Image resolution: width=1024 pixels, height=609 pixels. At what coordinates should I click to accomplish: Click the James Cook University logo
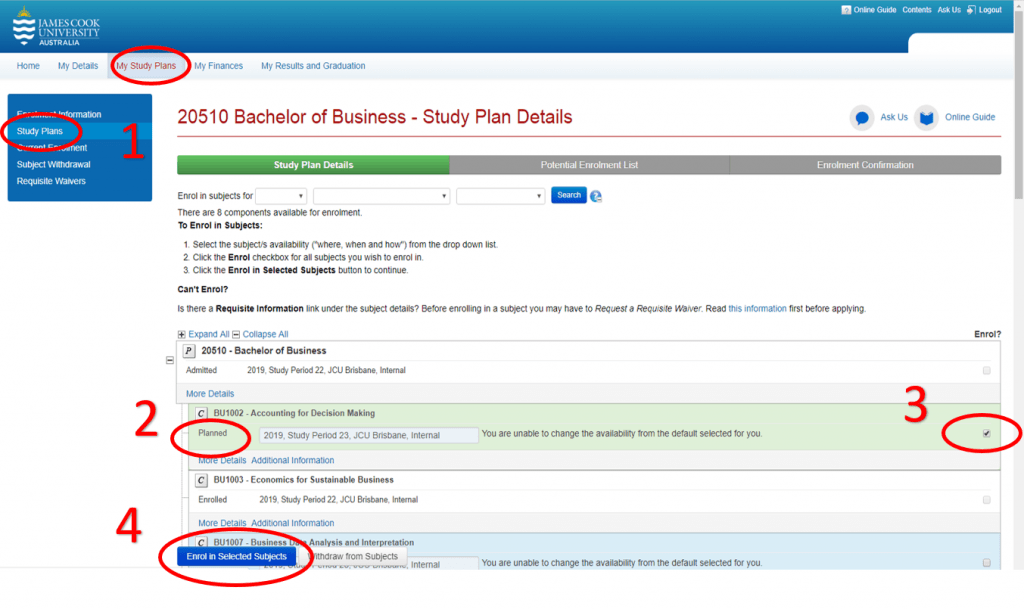pyautogui.click(x=56, y=27)
